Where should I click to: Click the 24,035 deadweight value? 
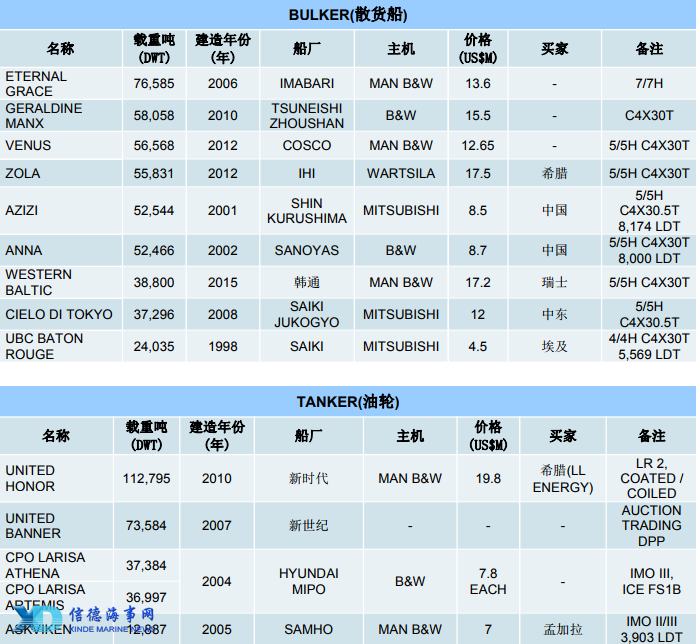tap(154, 346)
